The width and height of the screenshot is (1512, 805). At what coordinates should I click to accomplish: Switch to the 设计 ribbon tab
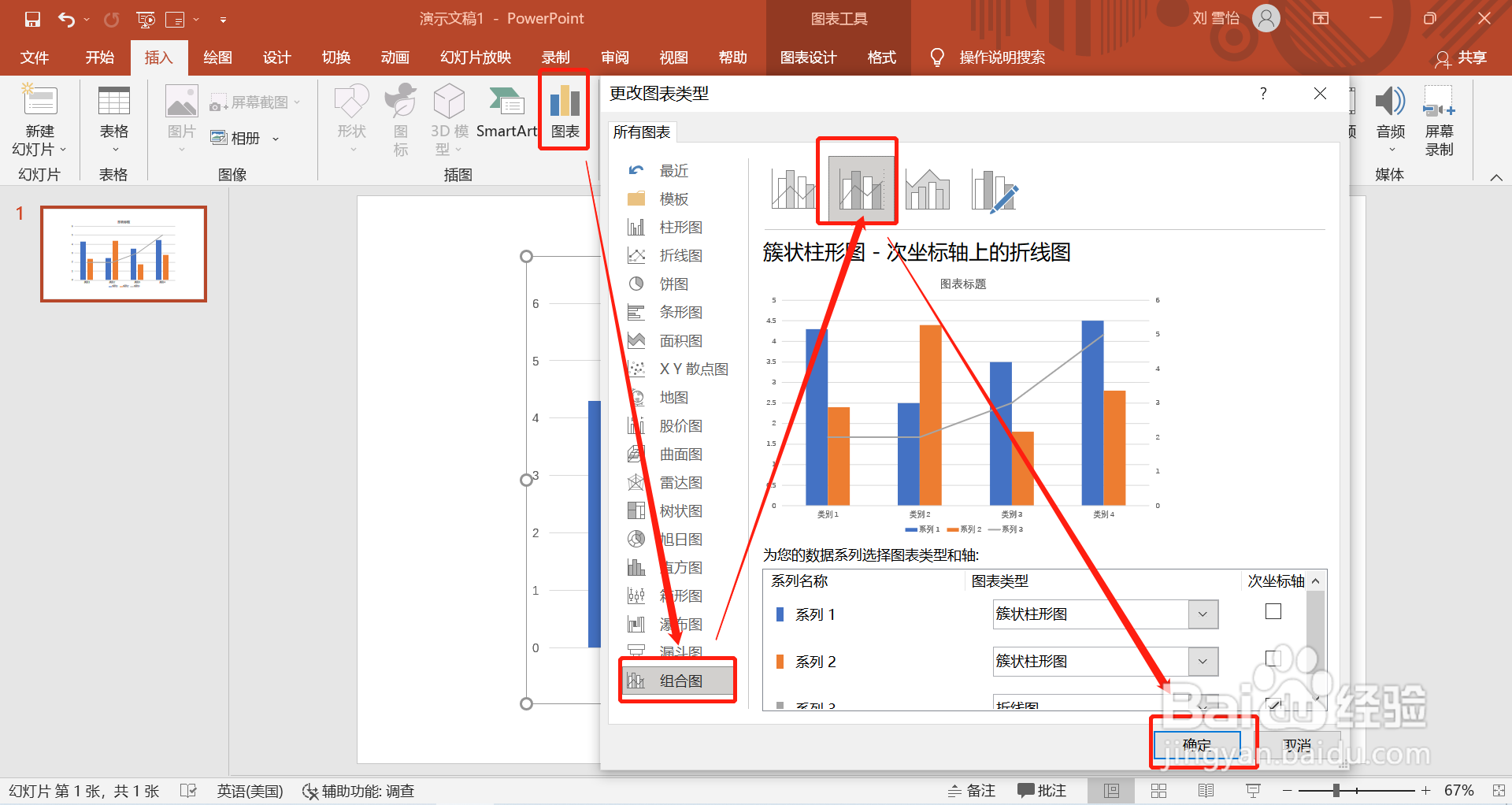coord(276,57)
